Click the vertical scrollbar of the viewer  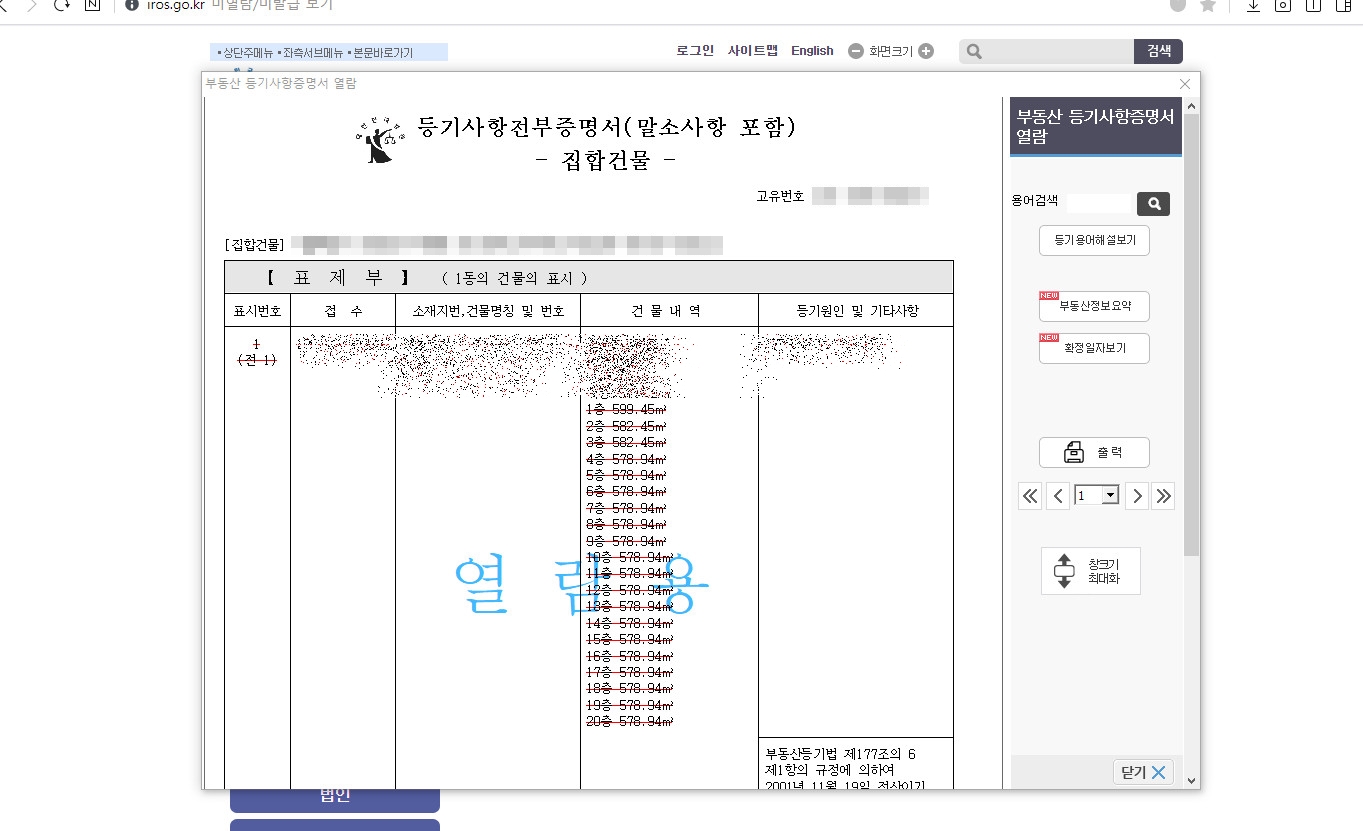point(1191,334)
